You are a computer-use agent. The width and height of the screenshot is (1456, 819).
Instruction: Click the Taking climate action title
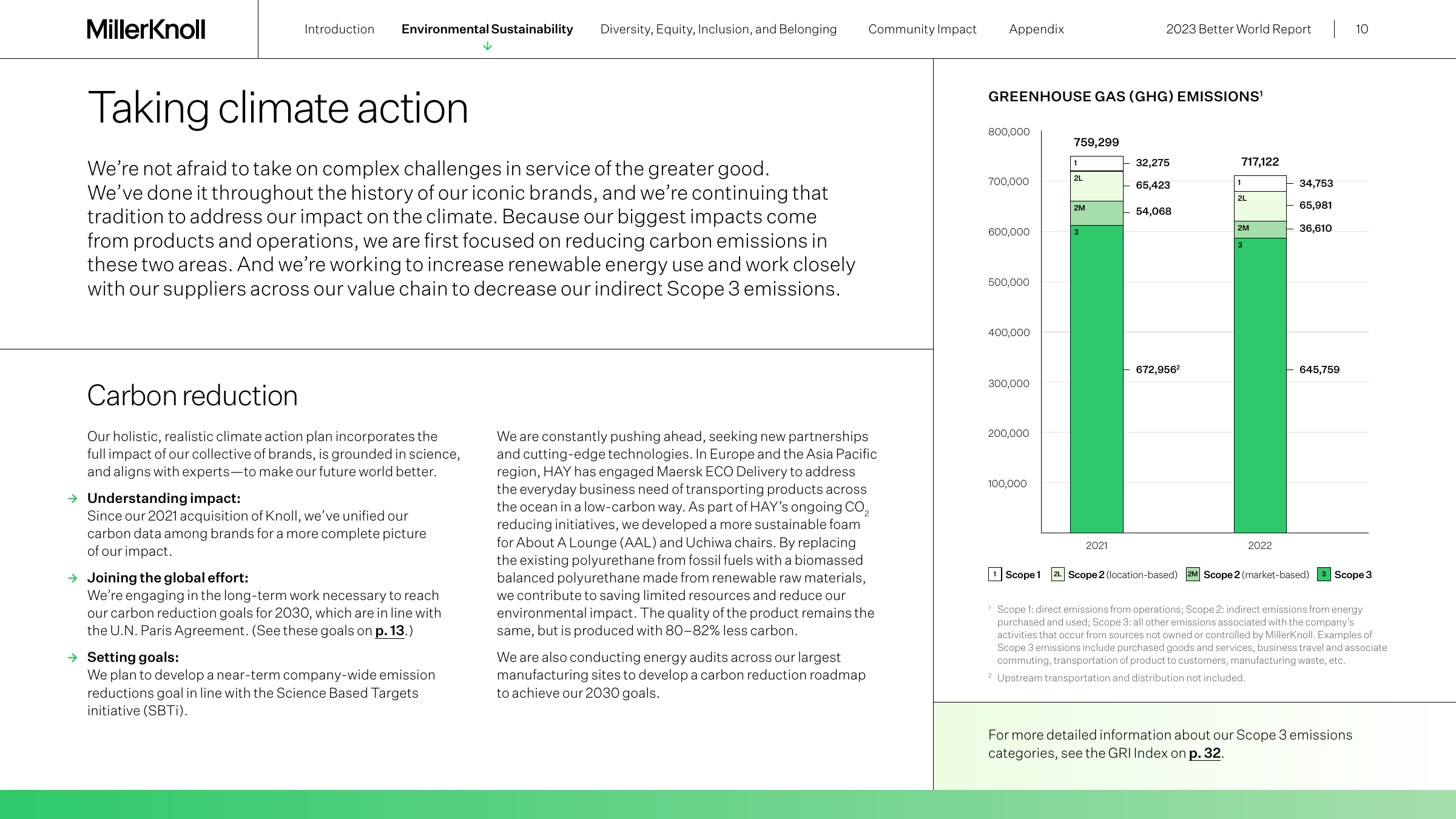[278, 109]
